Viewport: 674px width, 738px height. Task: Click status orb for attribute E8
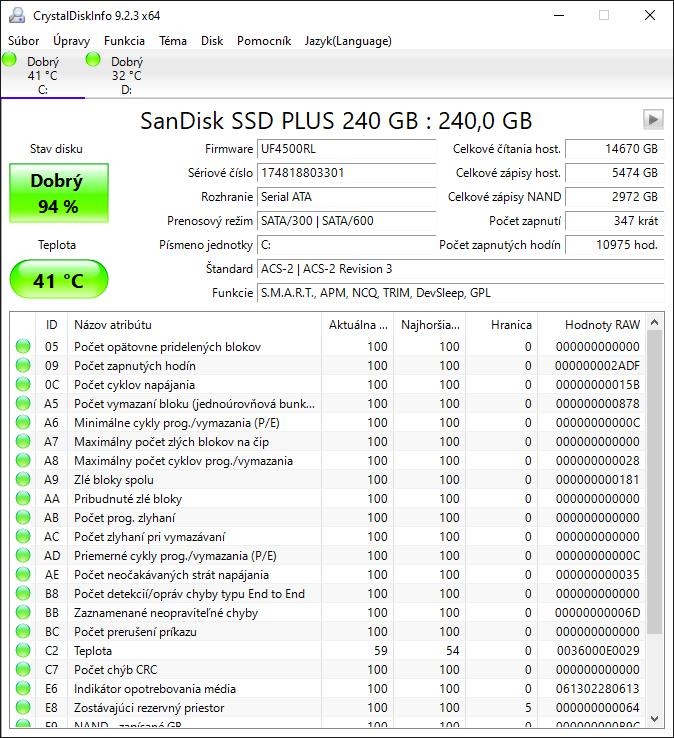[x=23, y=707]
